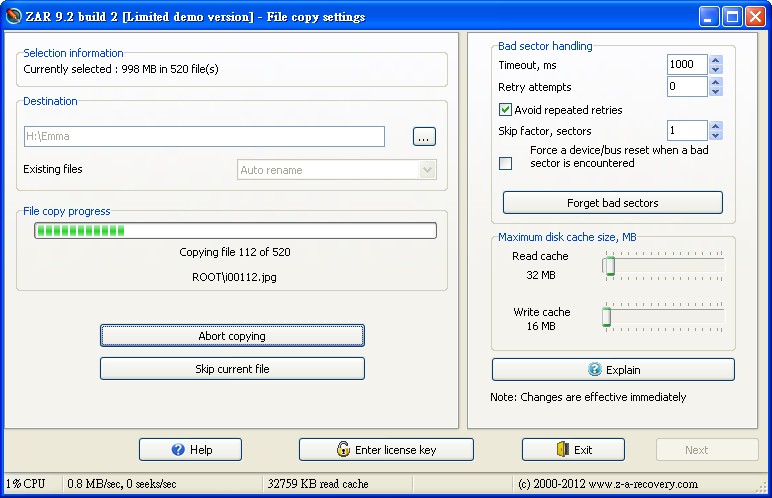Click the '32 MB' read cache value
Viewport: 772px width, 498px height.
541,275
